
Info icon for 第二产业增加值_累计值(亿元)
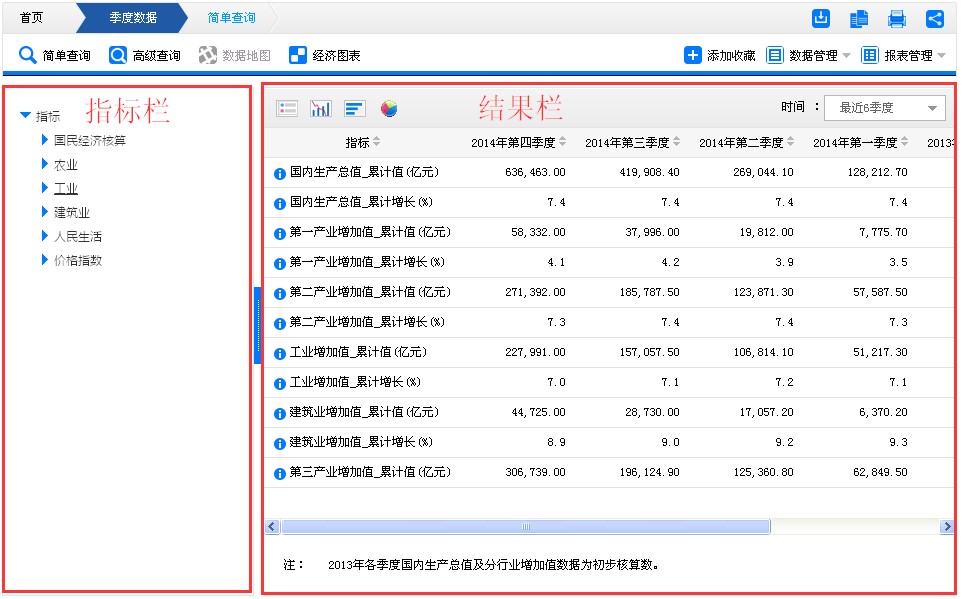[280, 294]
